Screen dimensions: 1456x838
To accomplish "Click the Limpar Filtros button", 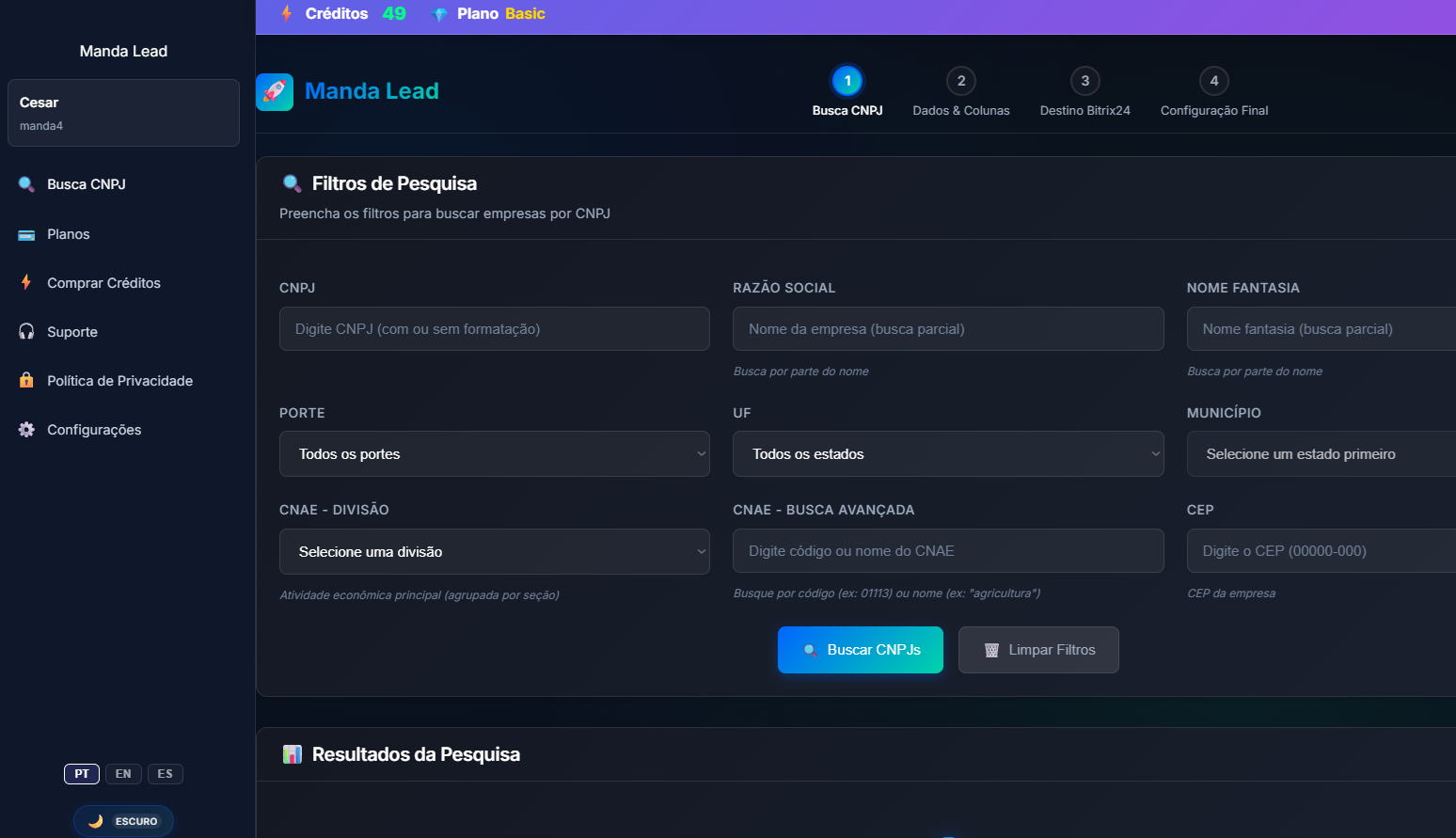I will coord(1038,650).
